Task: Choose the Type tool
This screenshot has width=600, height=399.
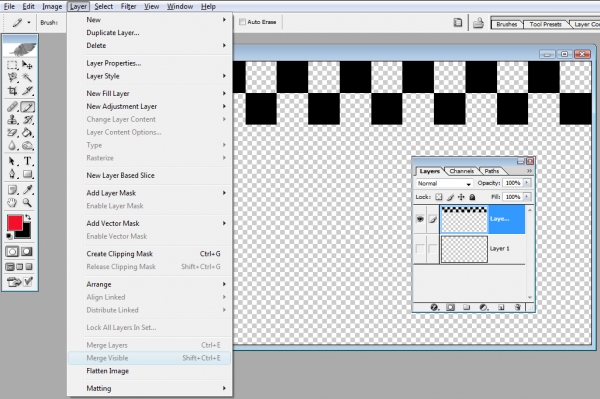Action: [27, 161]
